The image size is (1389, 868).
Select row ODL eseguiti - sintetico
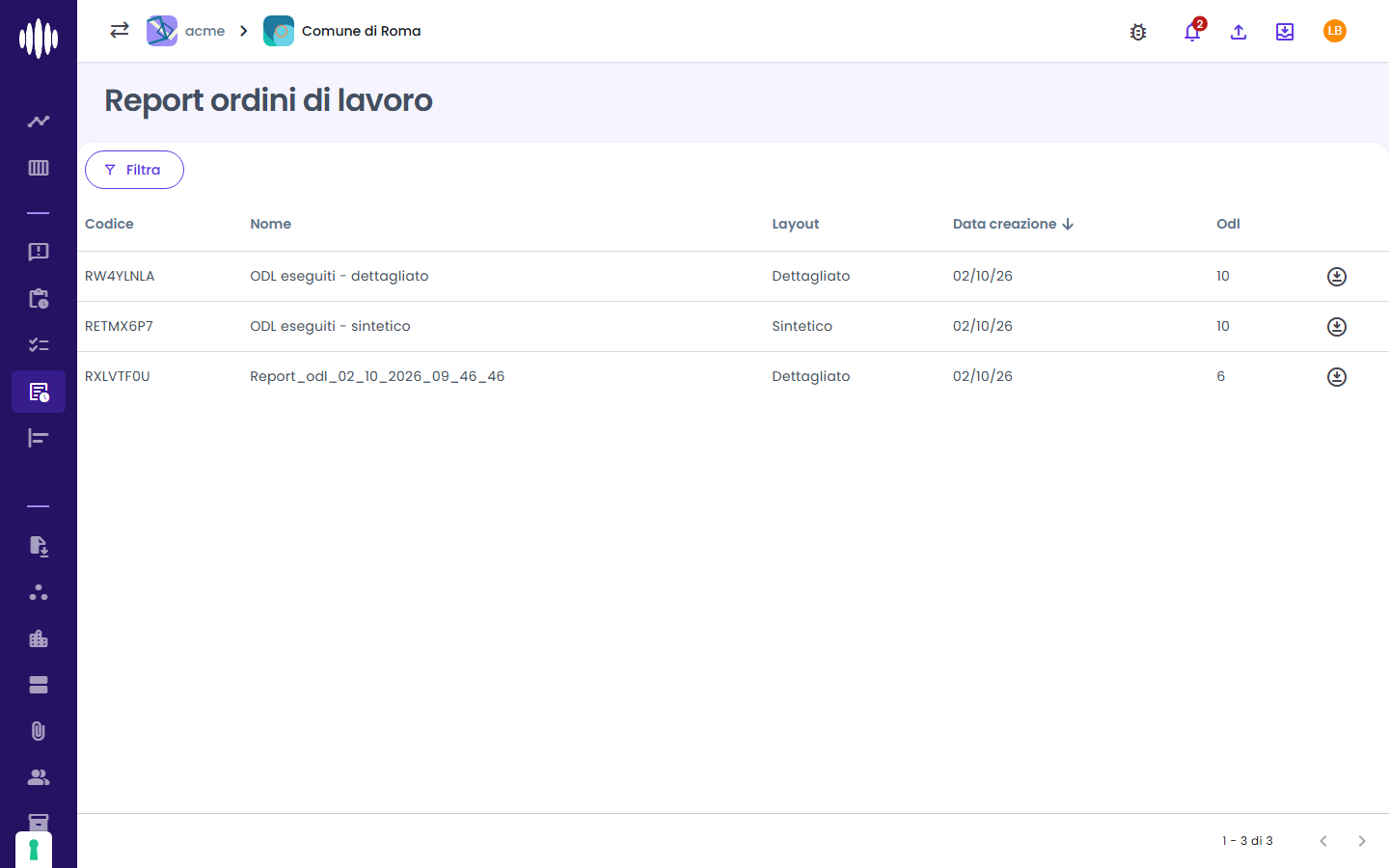[733, 327]
